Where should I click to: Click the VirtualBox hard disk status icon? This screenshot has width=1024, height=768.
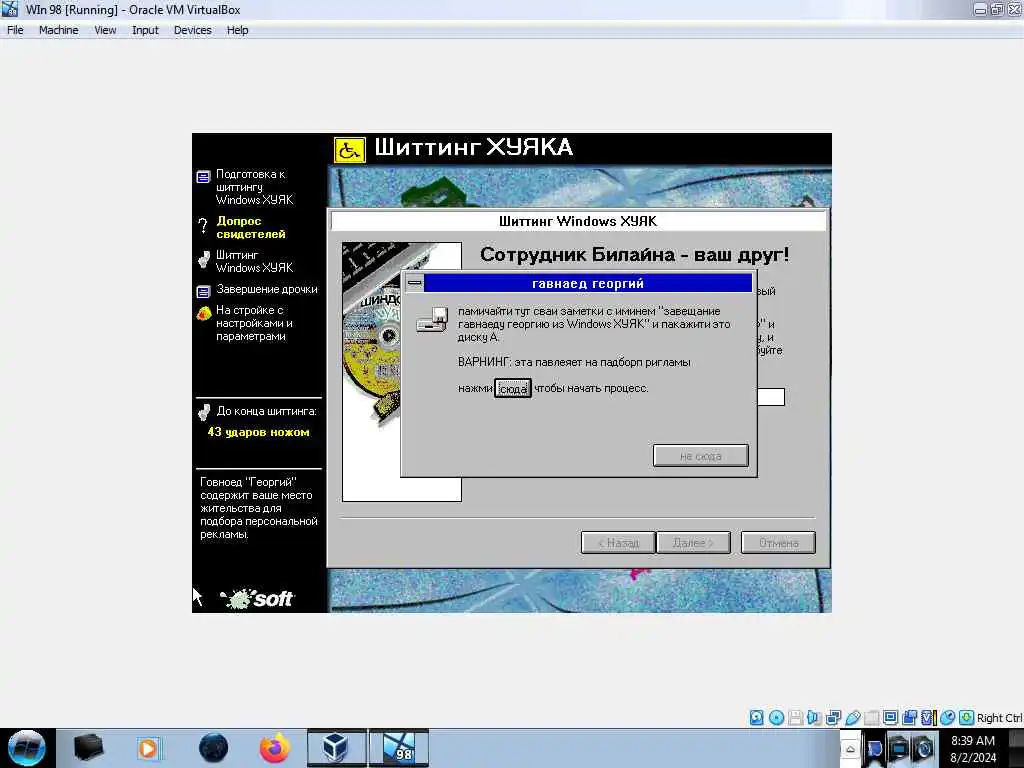click(x=756, y=718)
